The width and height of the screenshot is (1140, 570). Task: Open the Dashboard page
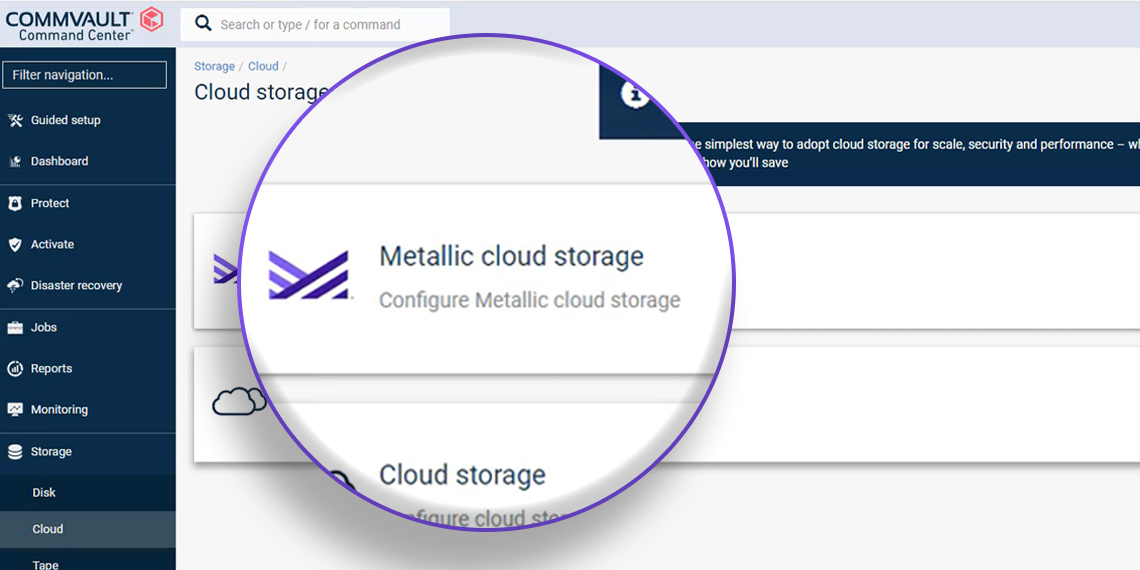(59, 161)
